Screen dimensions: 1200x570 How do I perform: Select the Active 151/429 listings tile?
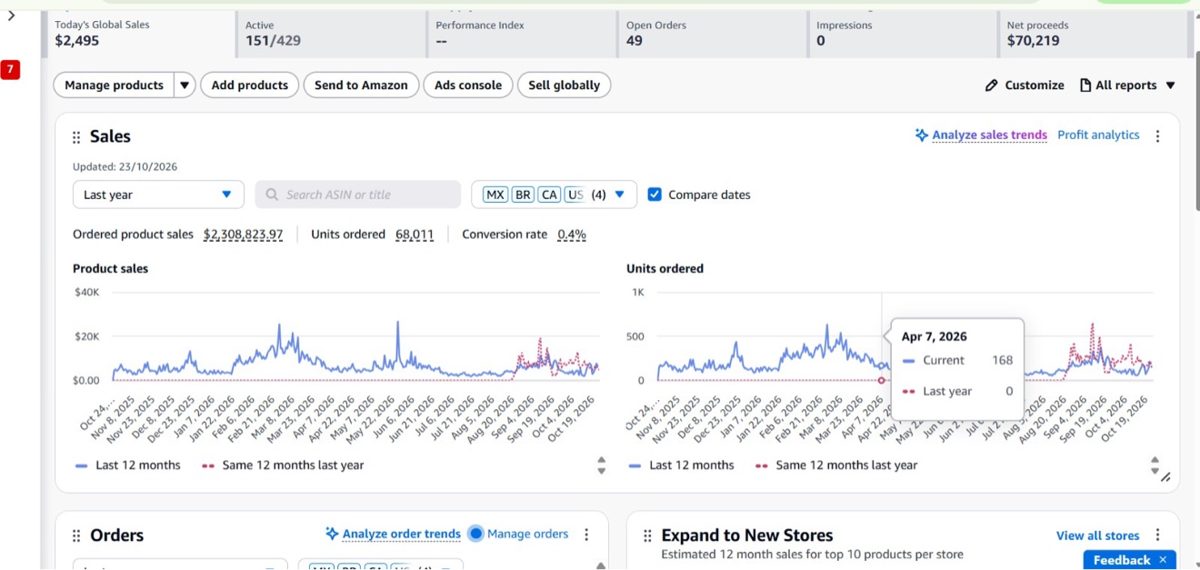(x=329, y=33)
